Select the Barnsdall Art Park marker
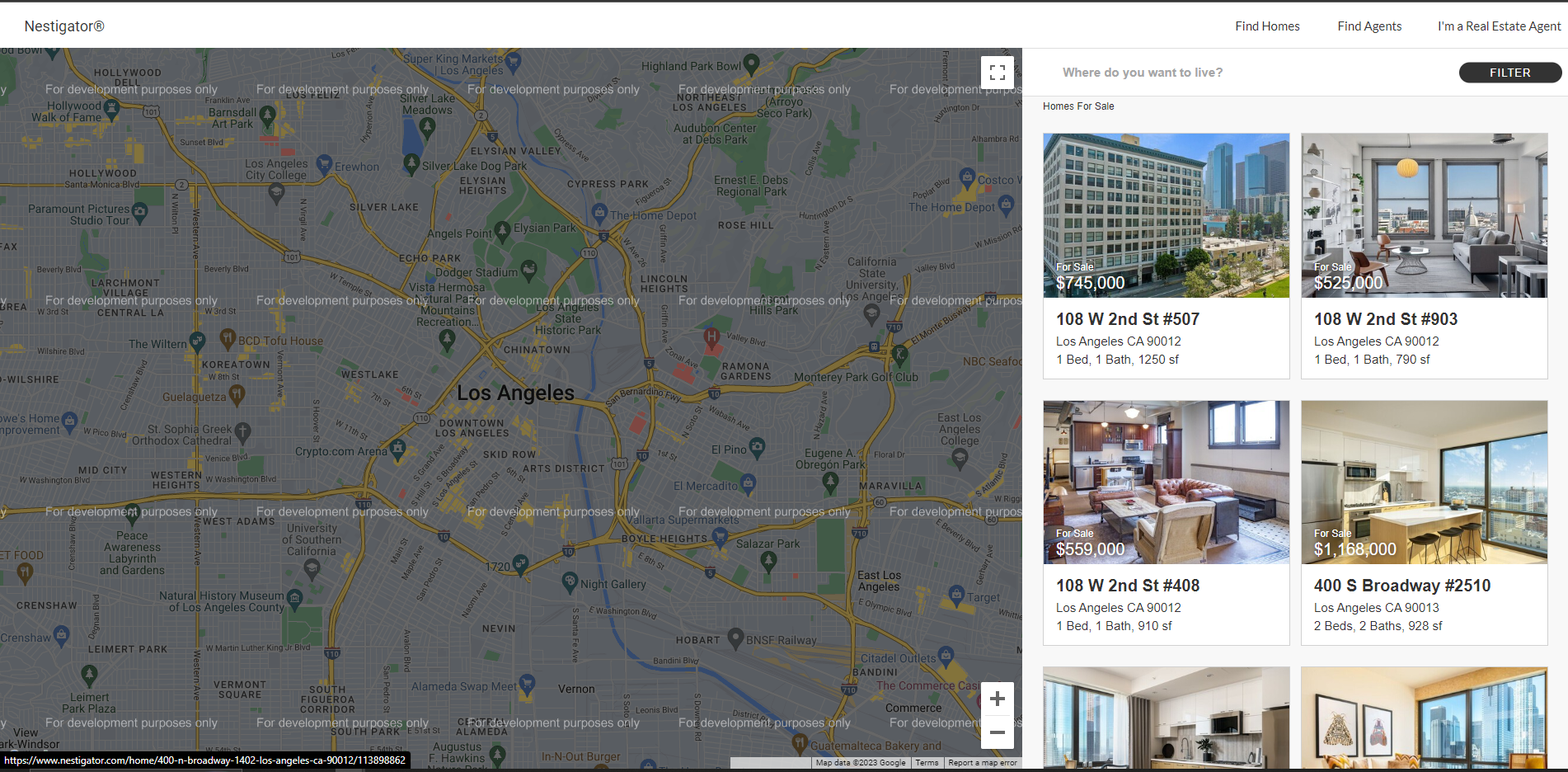This screenshot has height=772, width=1568. pos(267,115)
